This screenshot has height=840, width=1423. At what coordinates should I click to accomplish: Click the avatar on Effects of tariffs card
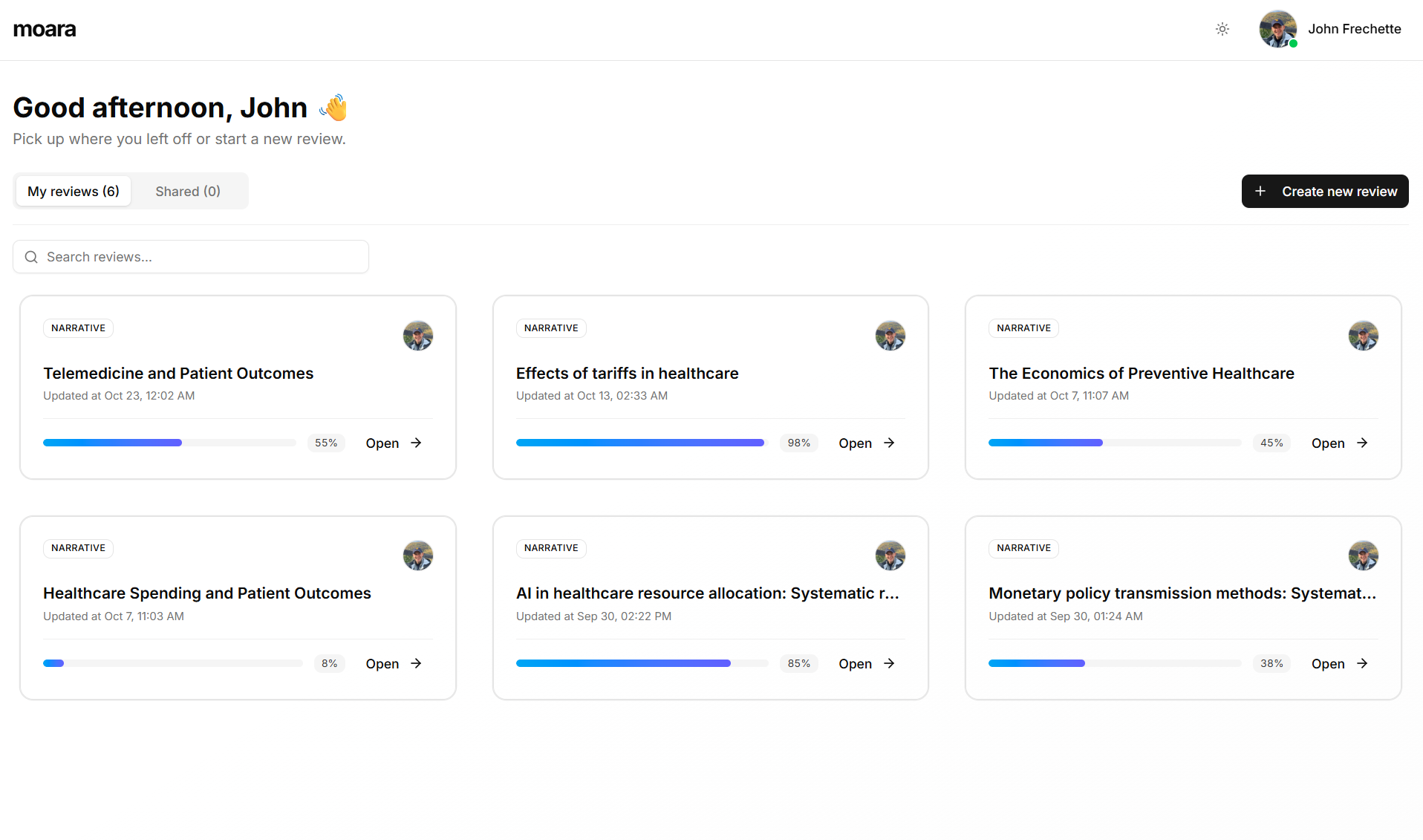(890, 335)
